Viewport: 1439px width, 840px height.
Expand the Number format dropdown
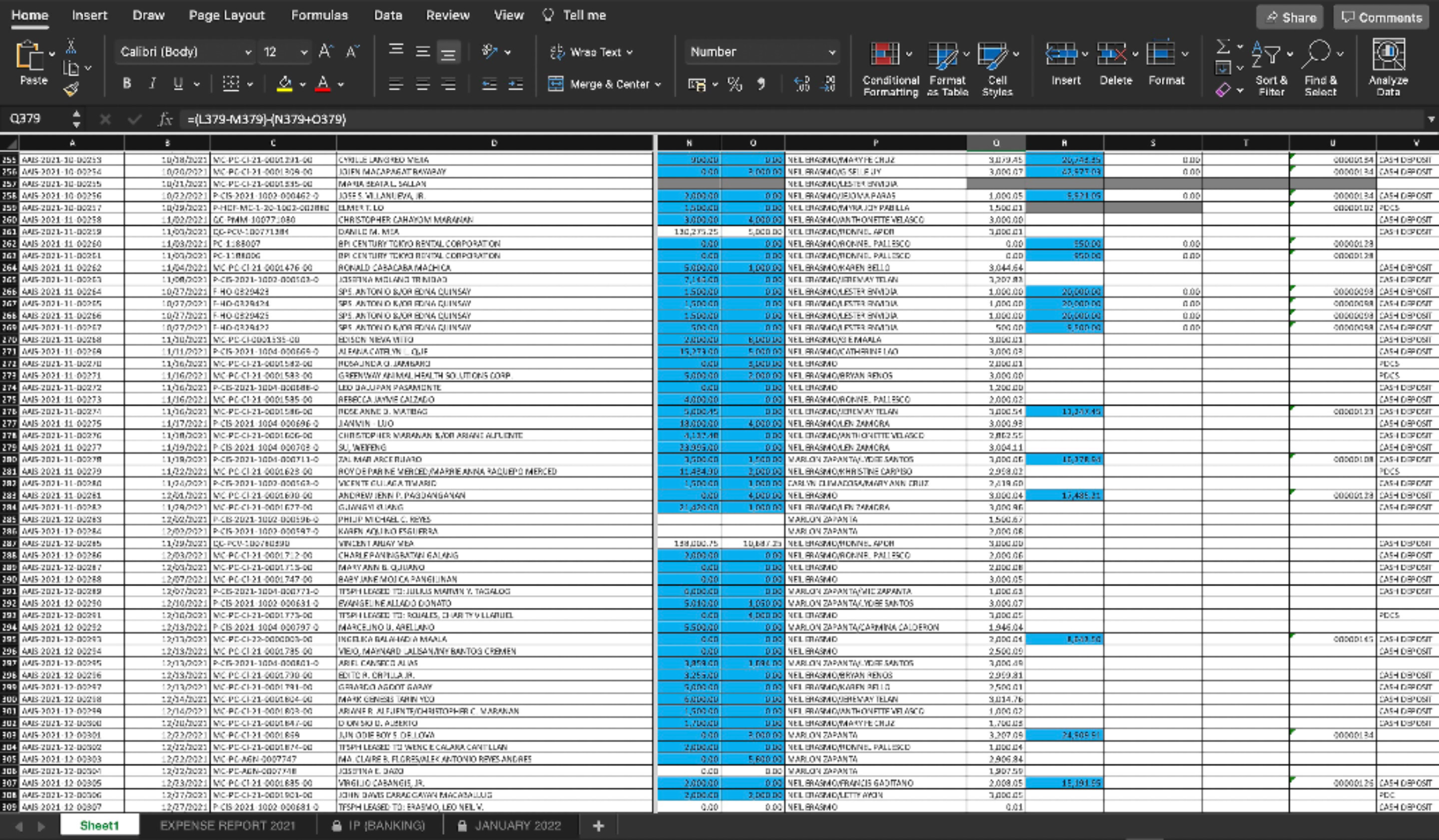832,52
